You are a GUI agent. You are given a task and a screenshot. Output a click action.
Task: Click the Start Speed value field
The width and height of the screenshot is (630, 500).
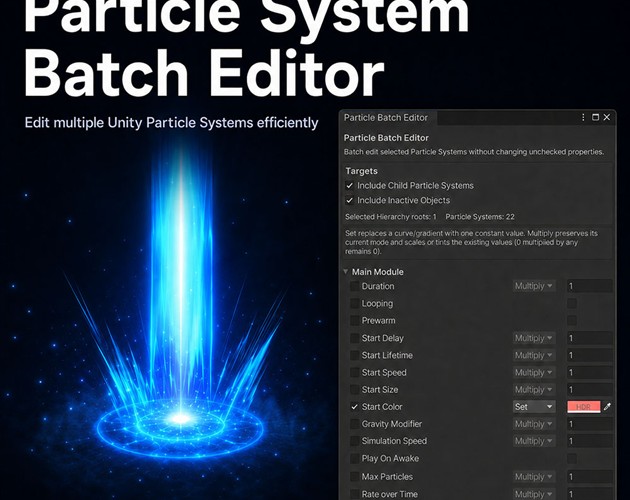coord(589,373)
